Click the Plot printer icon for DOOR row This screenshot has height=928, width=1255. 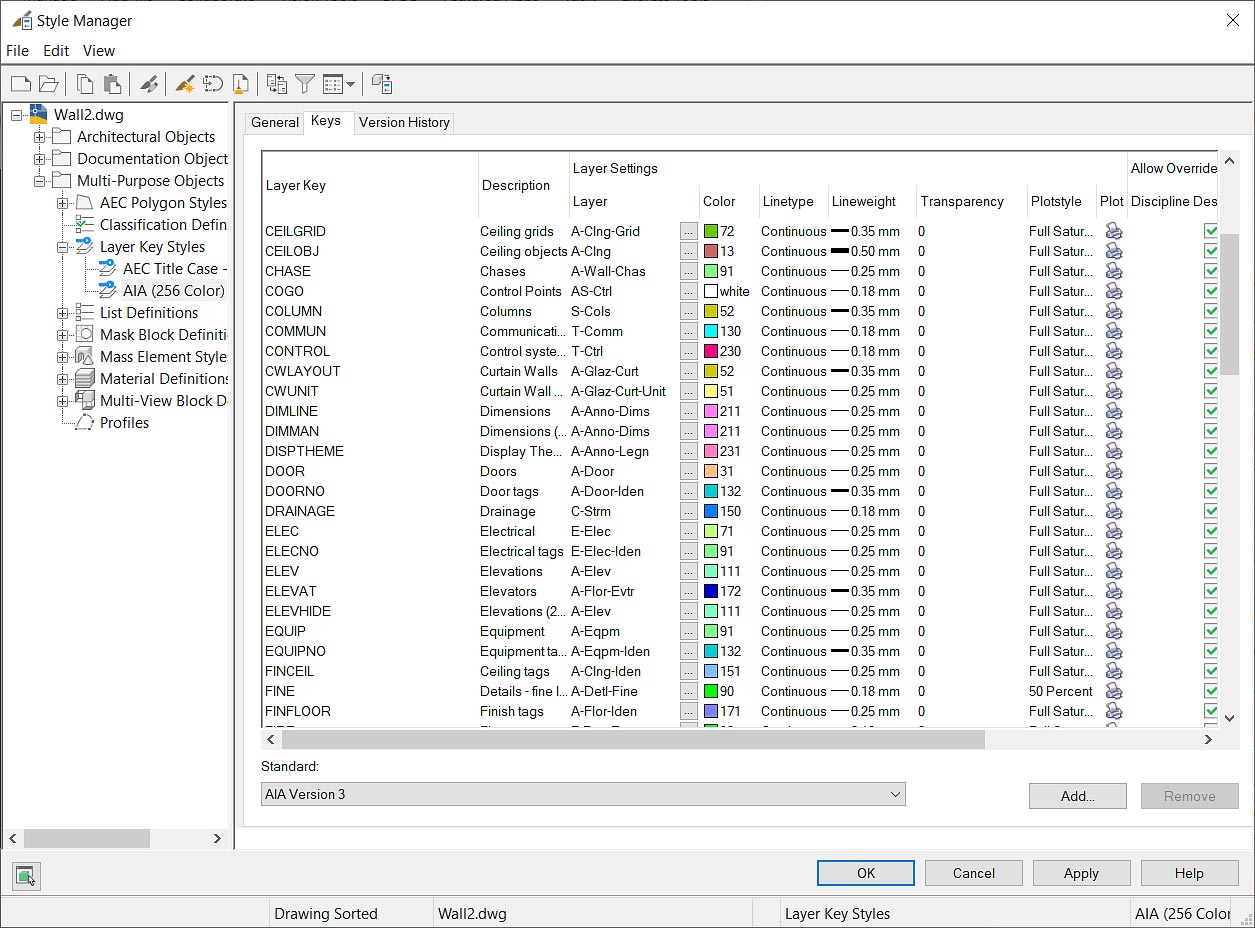[1112, 471]
